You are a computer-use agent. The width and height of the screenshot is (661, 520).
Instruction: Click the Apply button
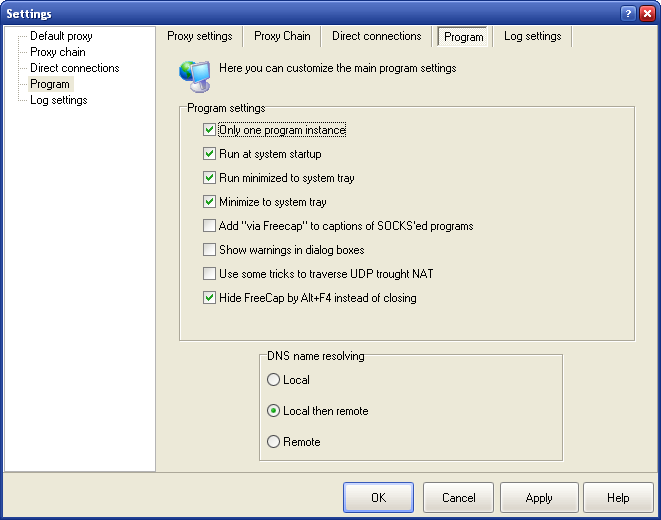(x=539, y=497)
